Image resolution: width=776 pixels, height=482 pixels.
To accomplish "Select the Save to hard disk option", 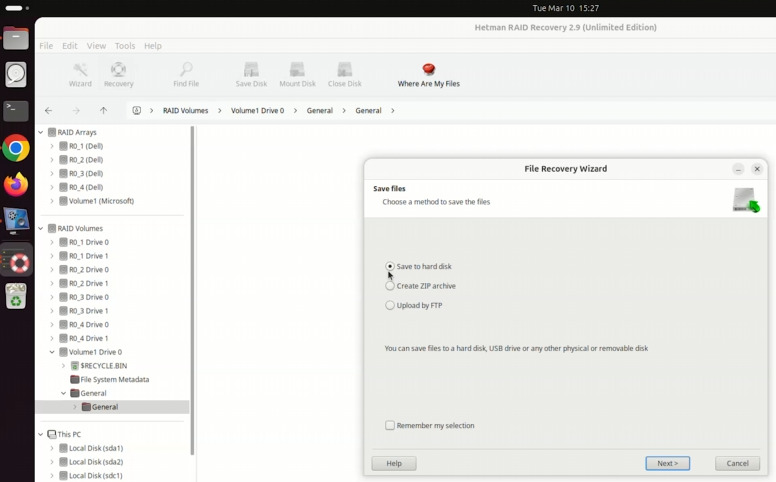I will (390, 266).
